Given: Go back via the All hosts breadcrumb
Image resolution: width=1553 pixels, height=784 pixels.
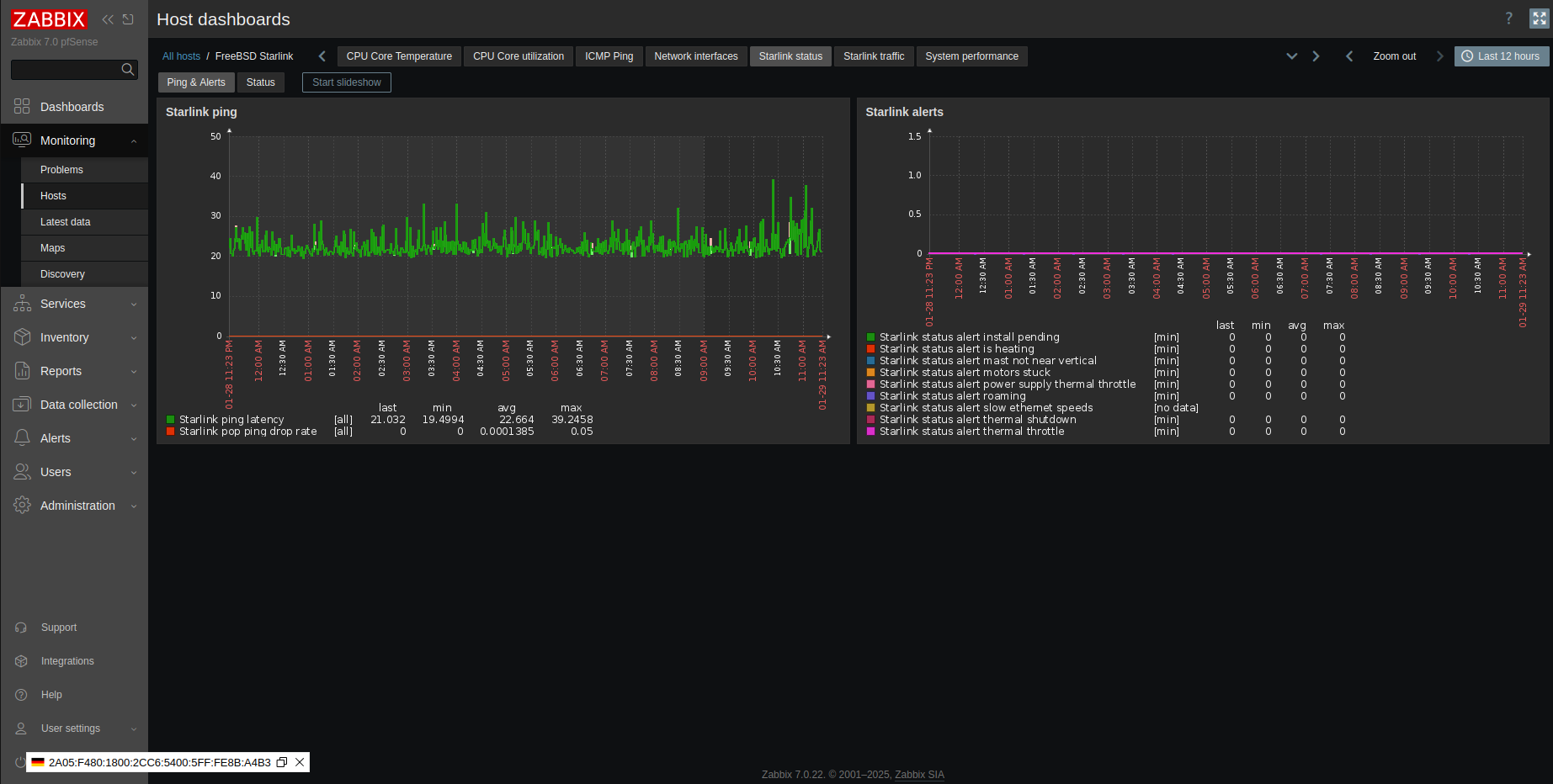Looking at the screenshot, I should click(x=181, y=56).
